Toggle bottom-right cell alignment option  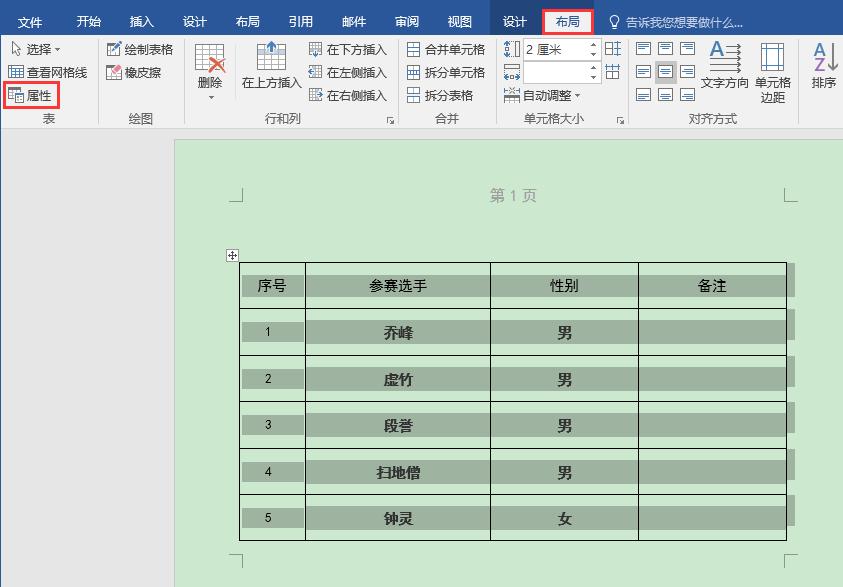click(687, 95)
